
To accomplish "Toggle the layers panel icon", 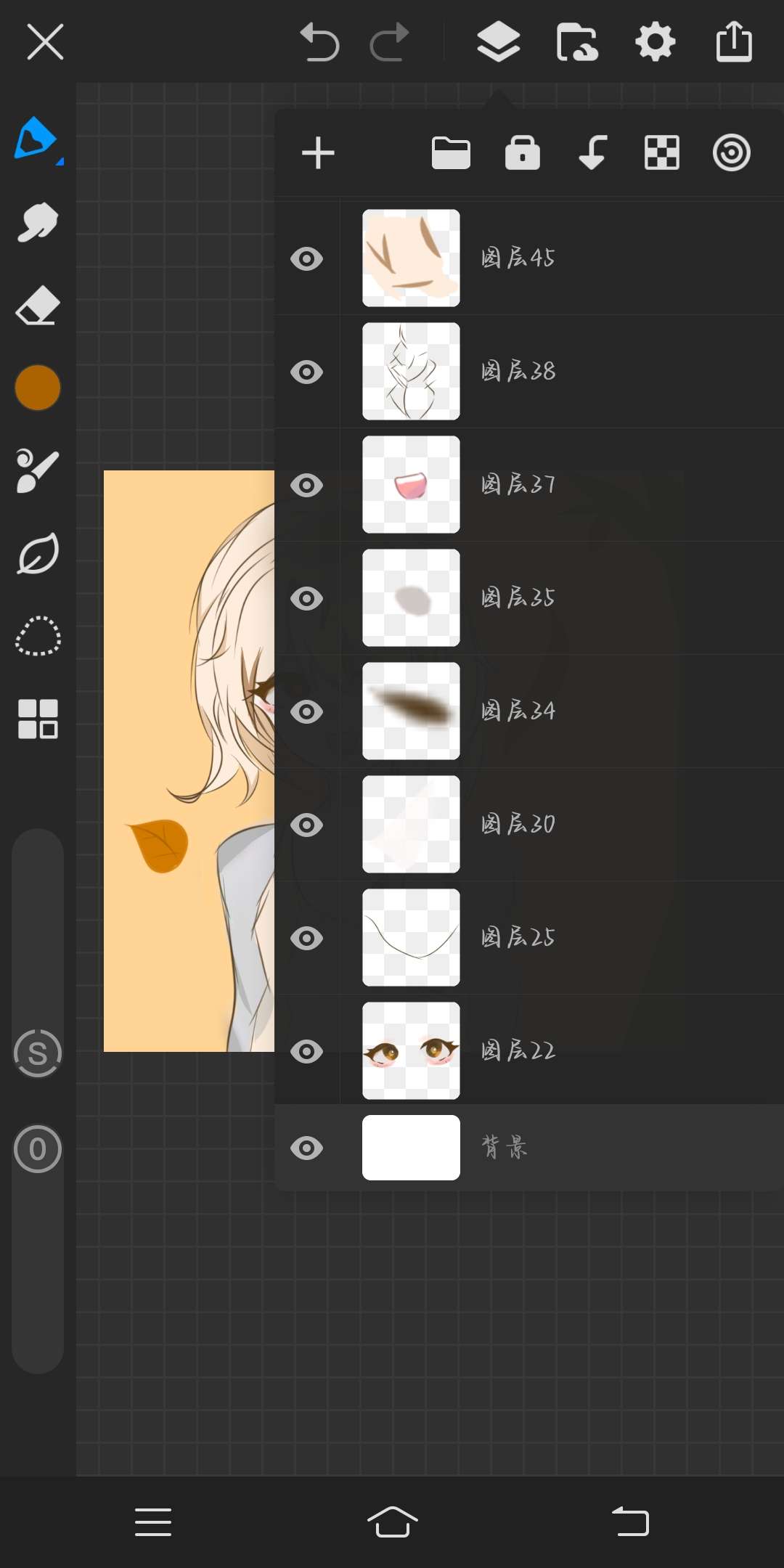I will click(499, 41).
